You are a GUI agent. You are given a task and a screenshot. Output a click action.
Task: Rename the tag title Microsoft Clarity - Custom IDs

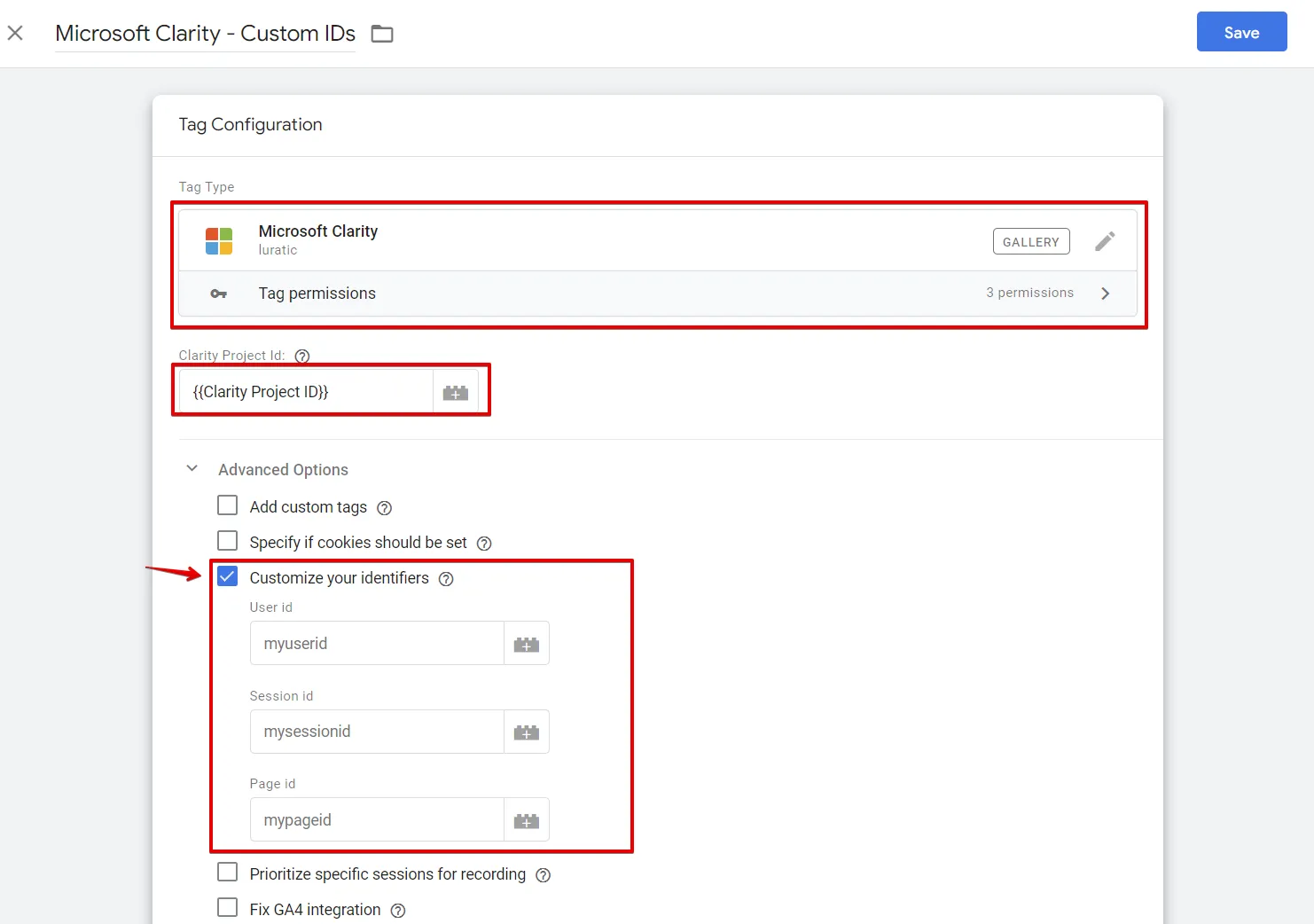click(x=205, y=34)
